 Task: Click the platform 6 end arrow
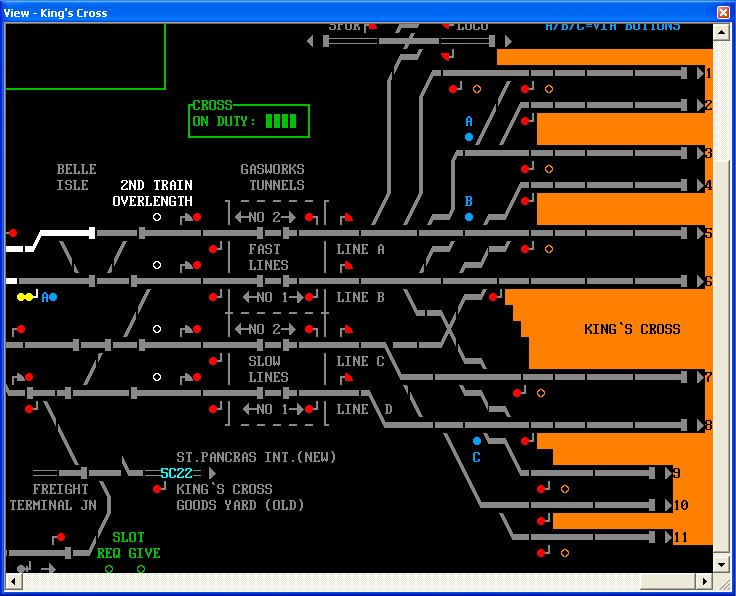point(700,281)
